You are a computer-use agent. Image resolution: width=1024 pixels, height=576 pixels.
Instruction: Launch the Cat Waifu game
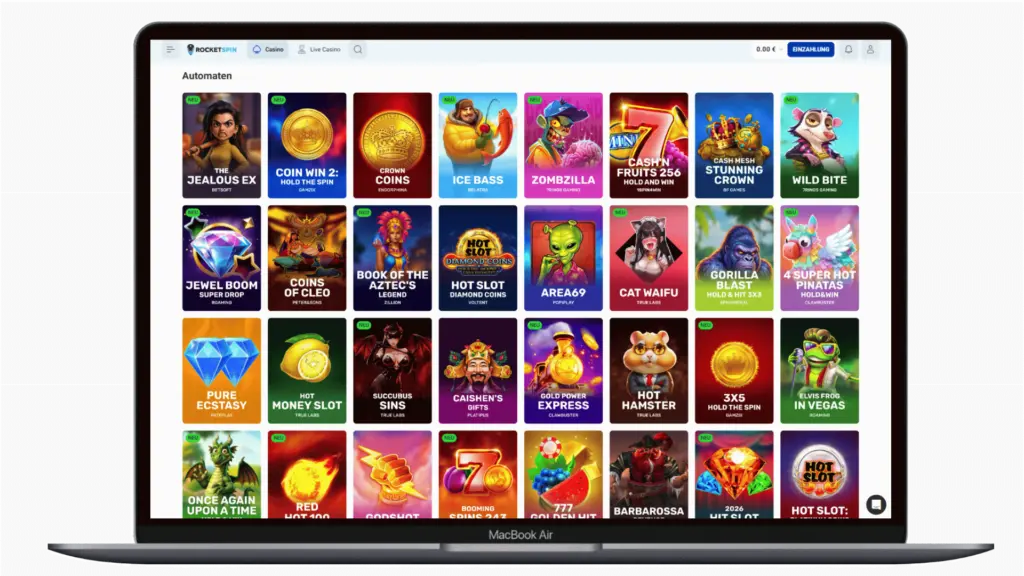point(648,258)
